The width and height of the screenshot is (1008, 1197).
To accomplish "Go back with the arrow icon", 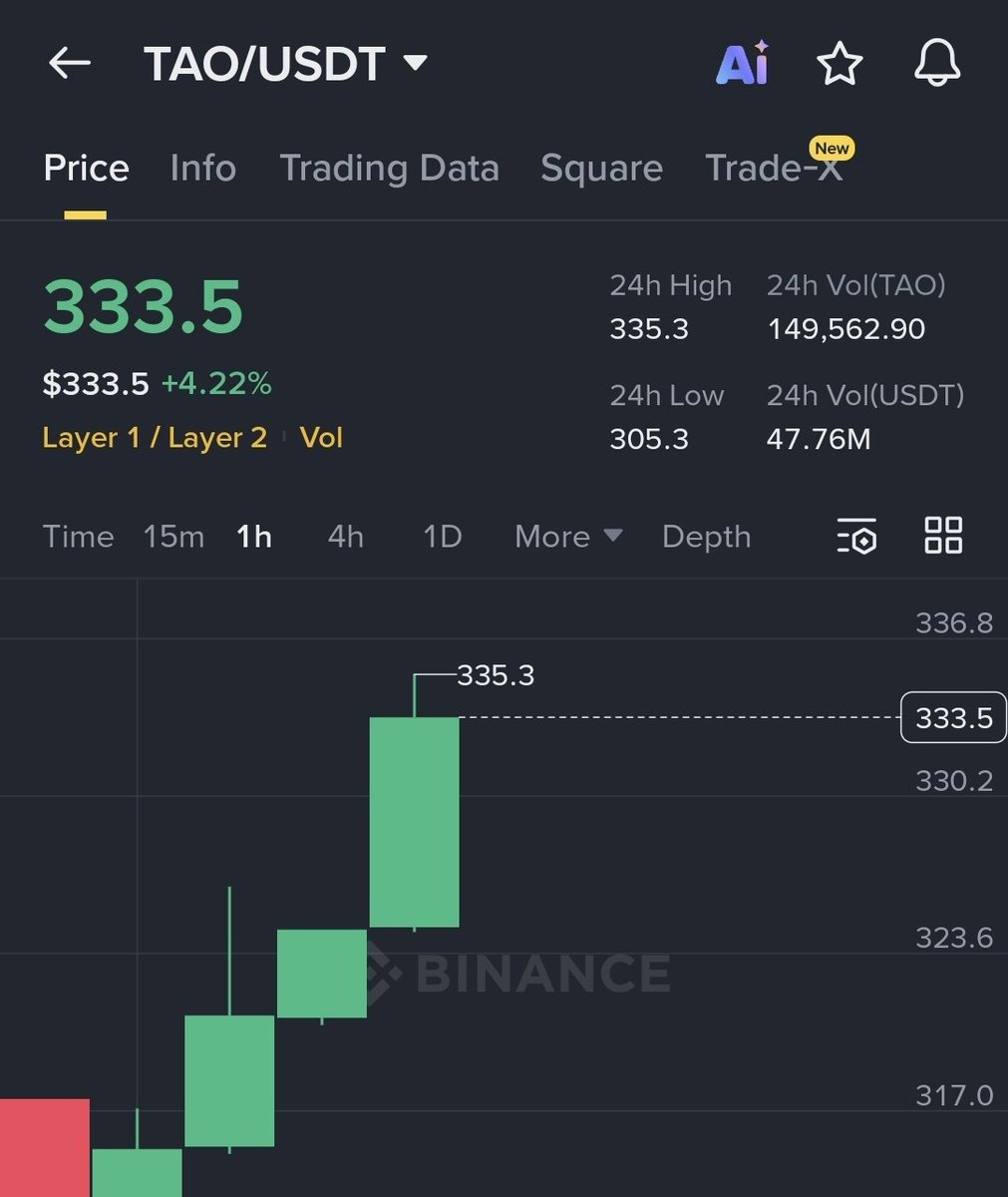I will click(68, 62).
